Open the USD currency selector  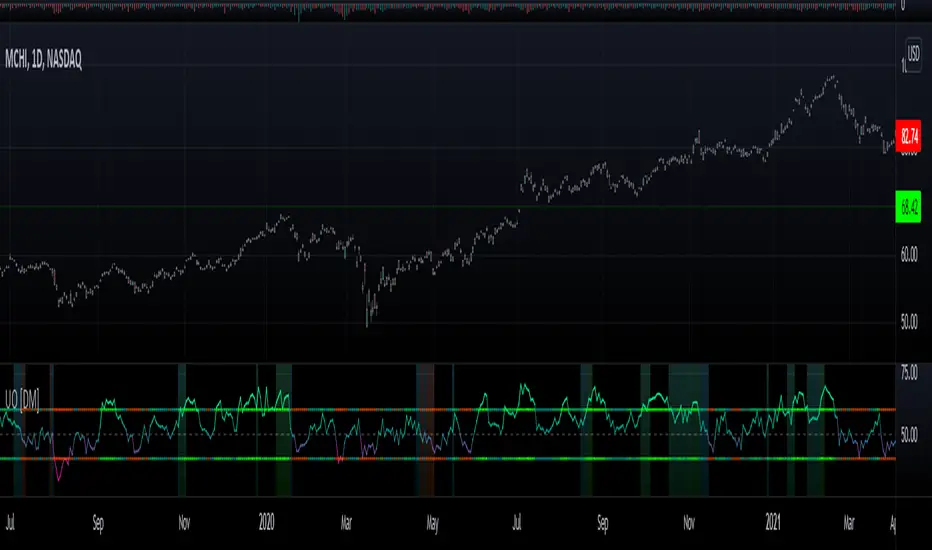point(912,51)
